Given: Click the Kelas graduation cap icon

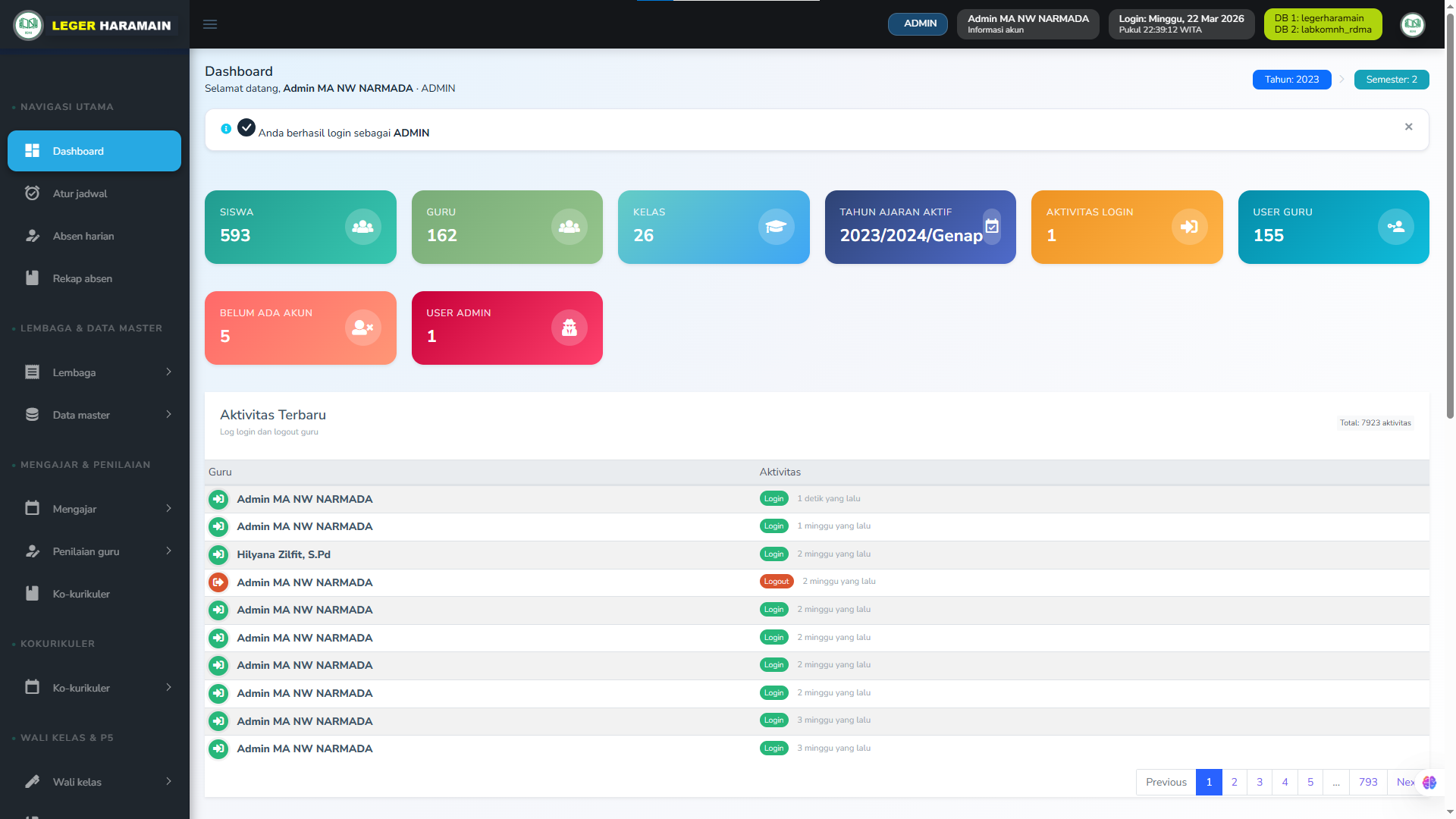Looking at the screenshot, I should tap(776, 227).
